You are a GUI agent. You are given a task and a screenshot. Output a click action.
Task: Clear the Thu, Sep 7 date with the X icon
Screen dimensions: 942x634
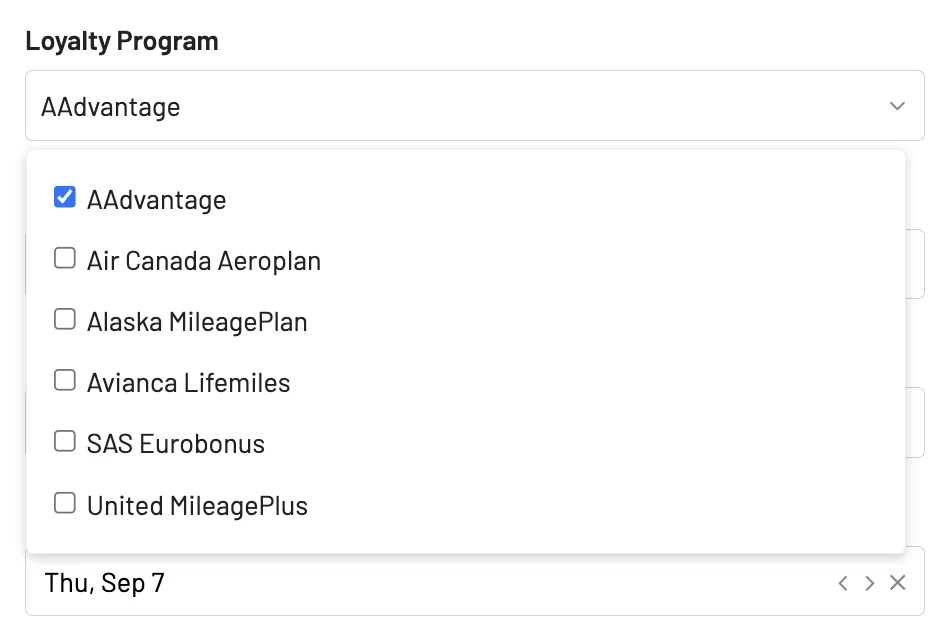tap(898, 582)
